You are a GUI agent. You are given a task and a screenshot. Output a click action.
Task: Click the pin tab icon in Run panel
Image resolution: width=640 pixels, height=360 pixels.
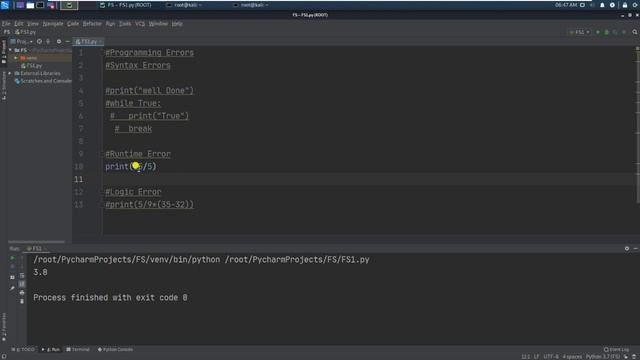pyautogui.click(x=12, y=288)
